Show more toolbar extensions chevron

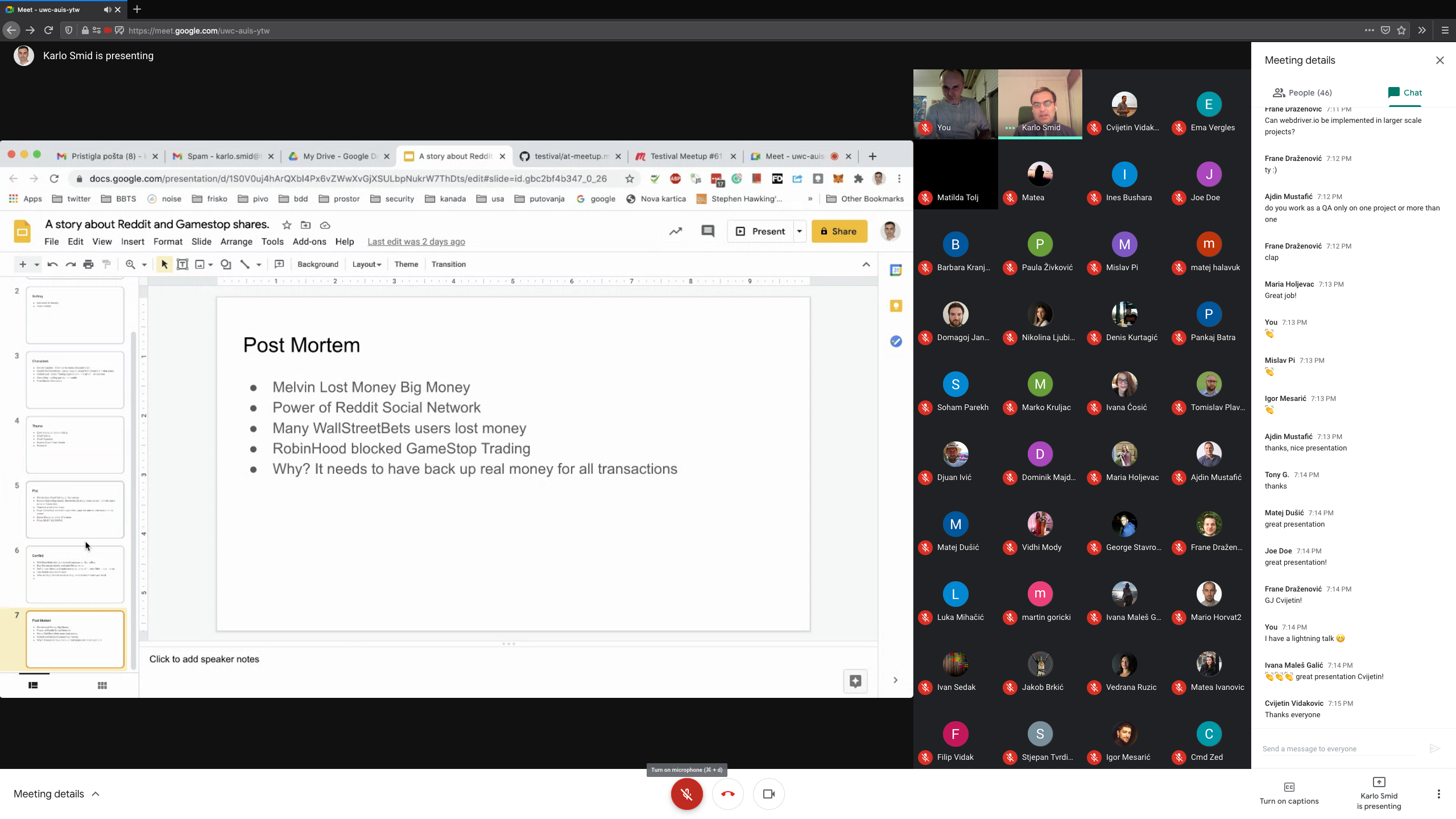[x=1422, y=30]
